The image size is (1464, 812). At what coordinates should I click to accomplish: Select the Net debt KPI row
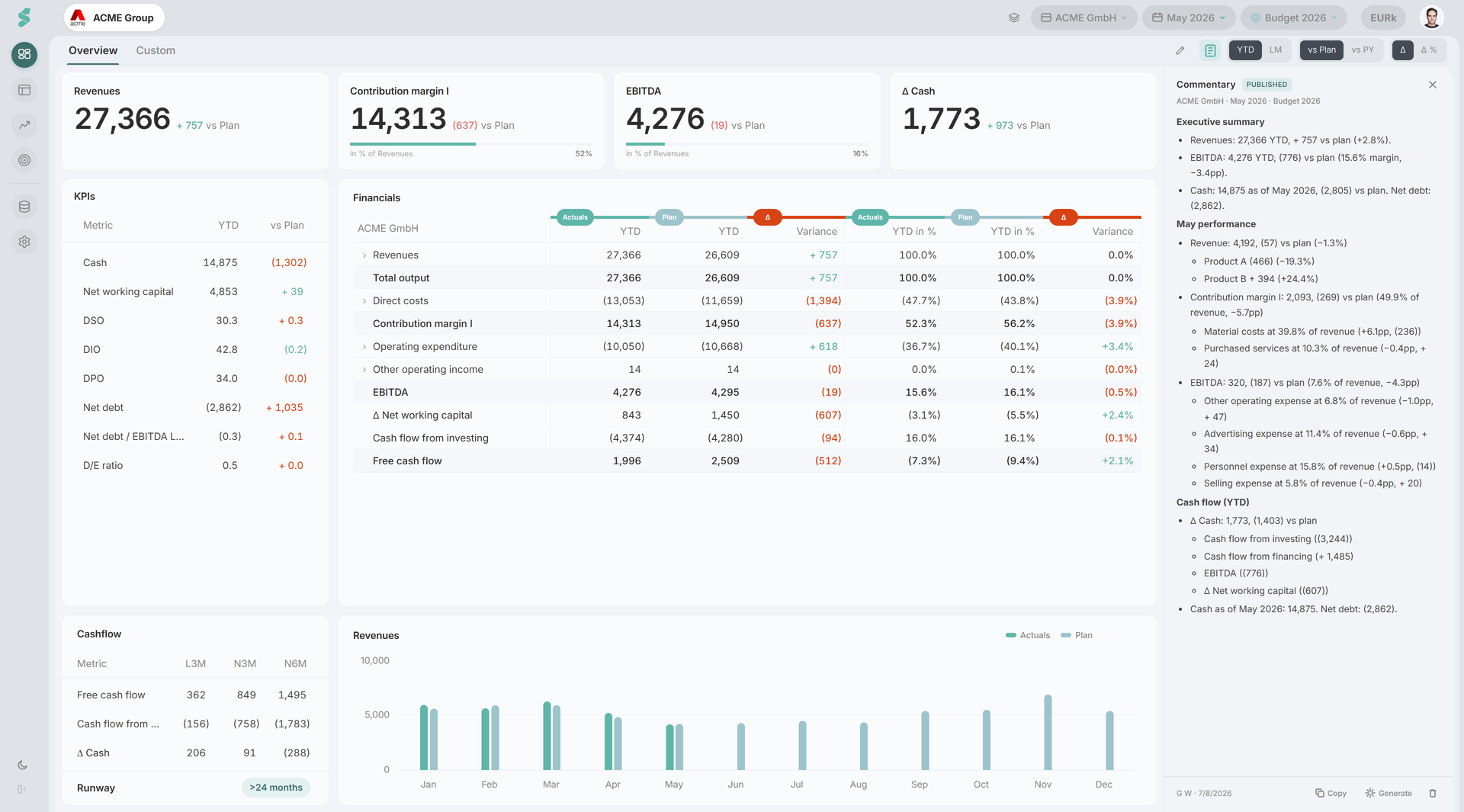pos(195,408)
